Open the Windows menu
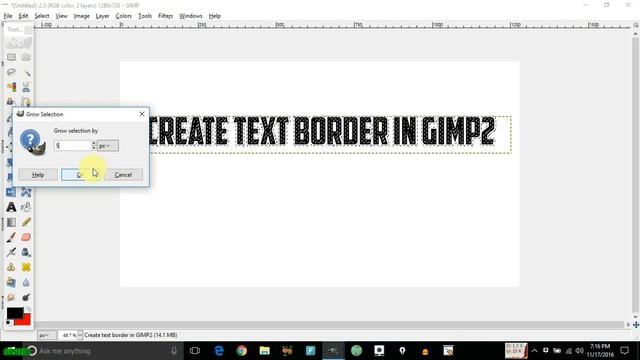 (x=191, y=16)
